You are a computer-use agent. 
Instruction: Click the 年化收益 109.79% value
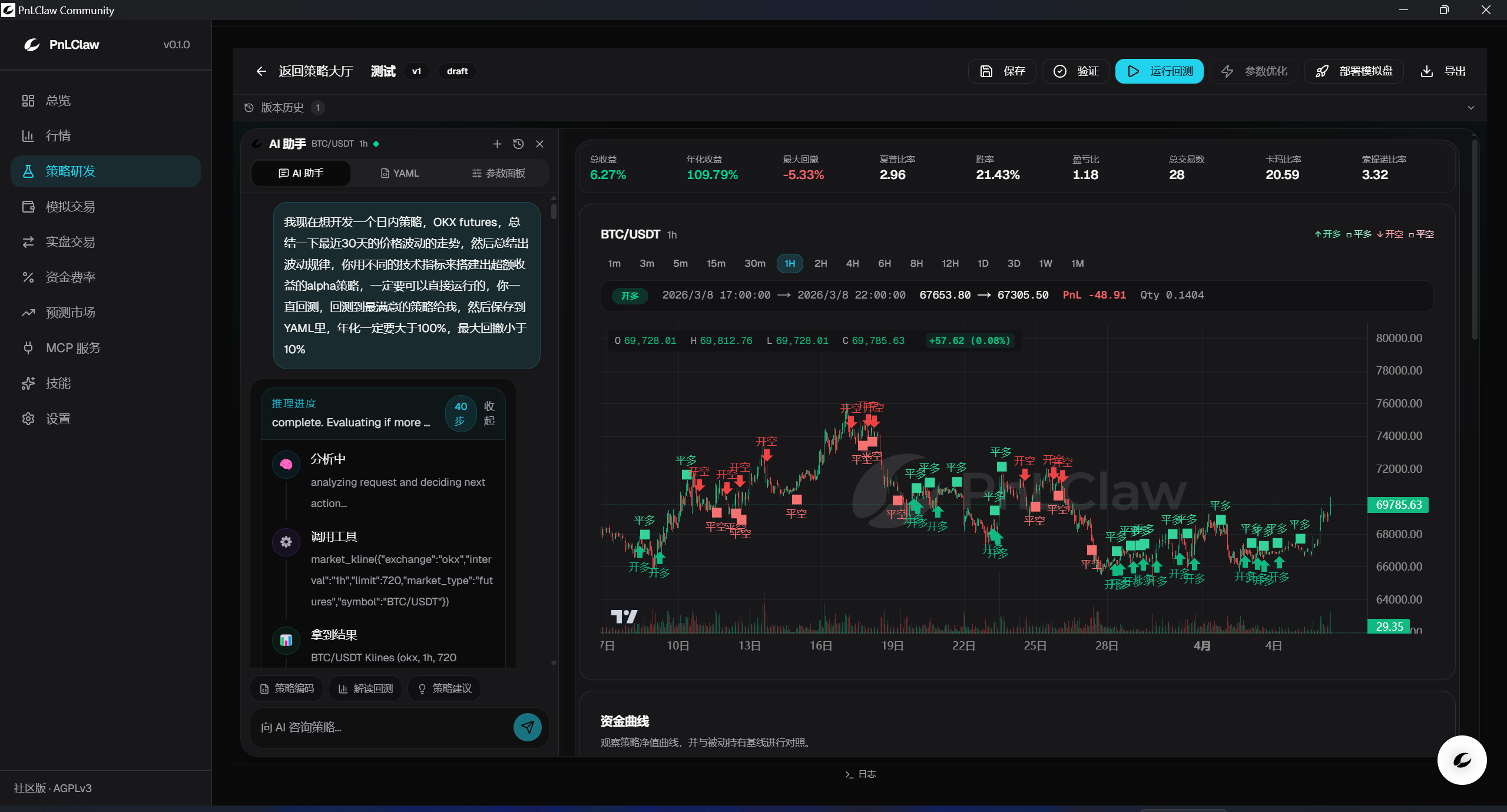pyautogui.click(x=712, y=175)
